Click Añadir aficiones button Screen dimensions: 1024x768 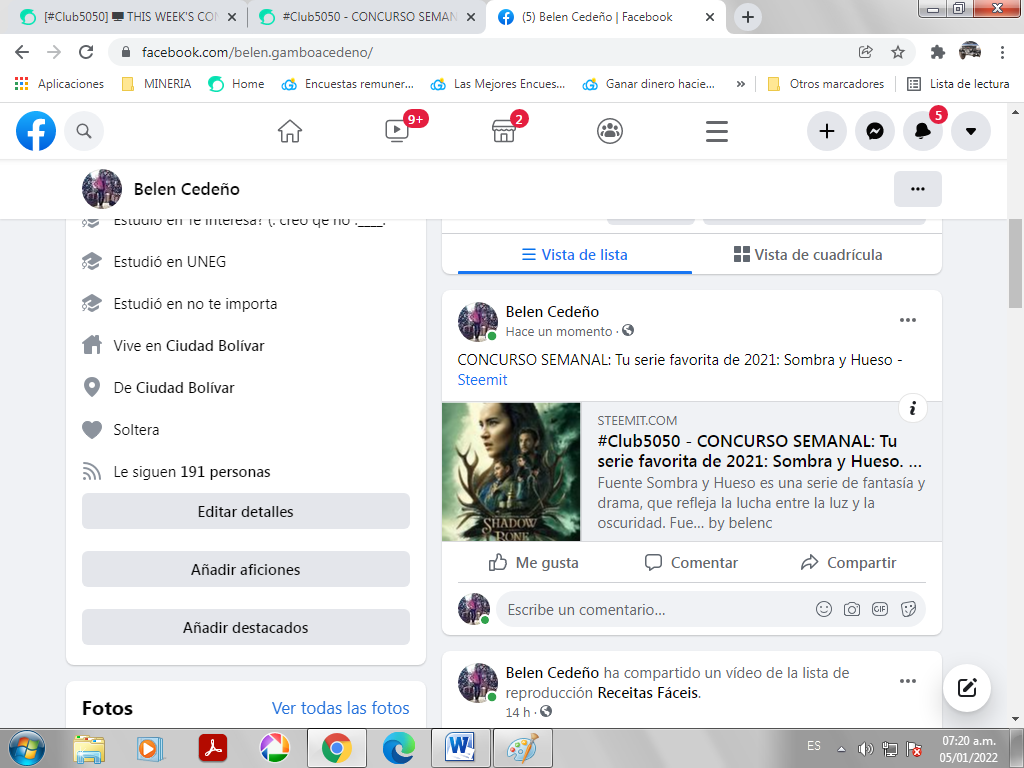246,569
